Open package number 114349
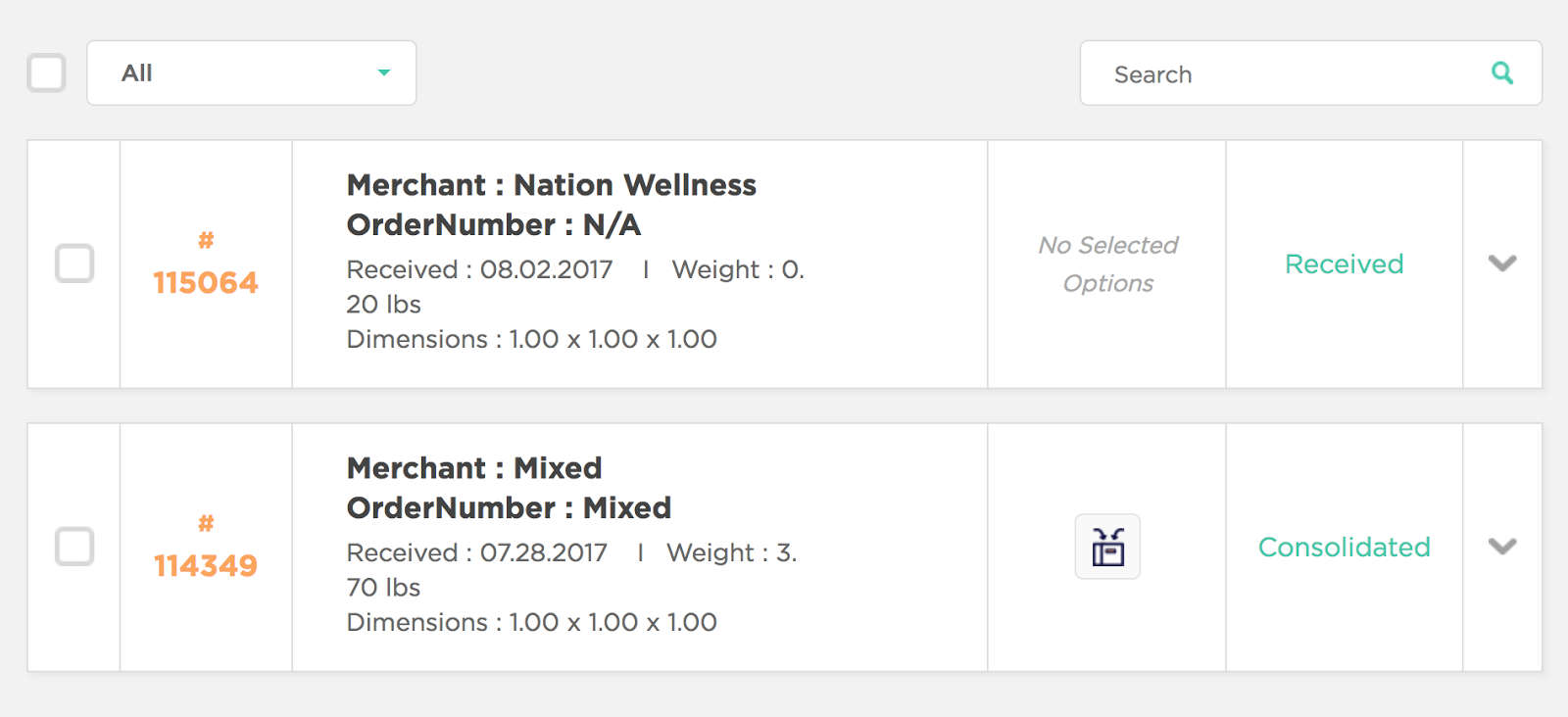The height and width of the screenshot is (717, 1568). click(206, 566)
